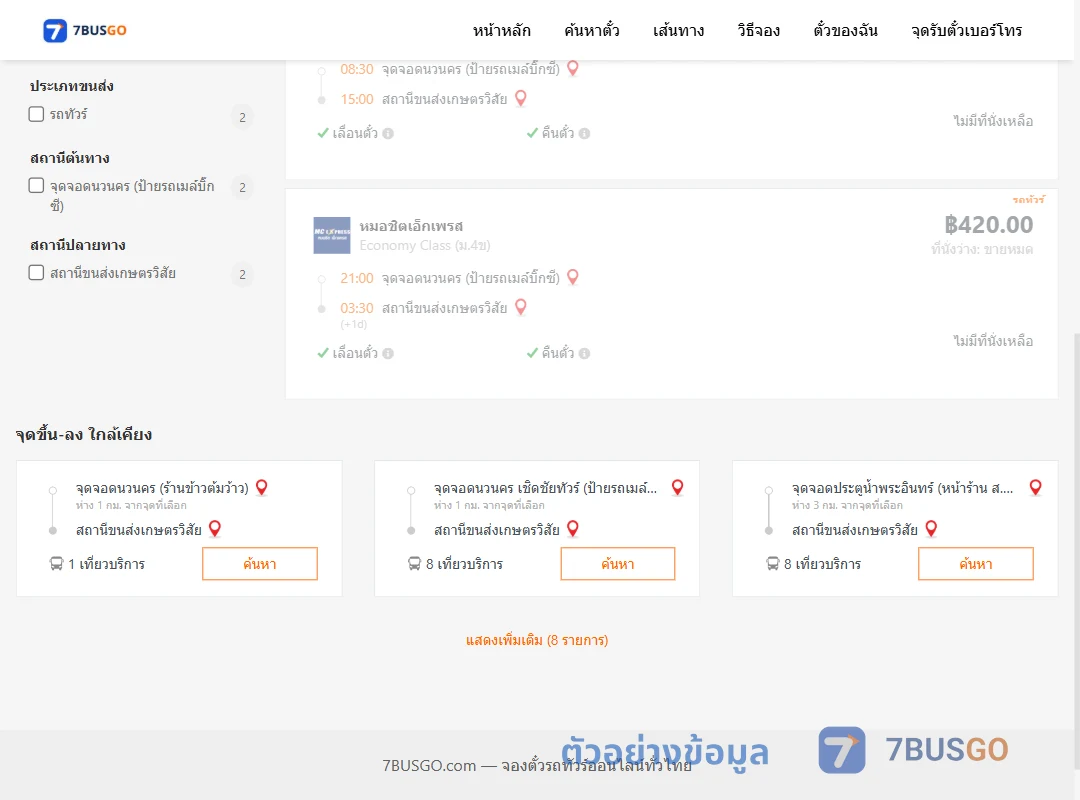Open the หน้าหลัก menu item
The image size is (1080, 800).
tap(501, 30)
